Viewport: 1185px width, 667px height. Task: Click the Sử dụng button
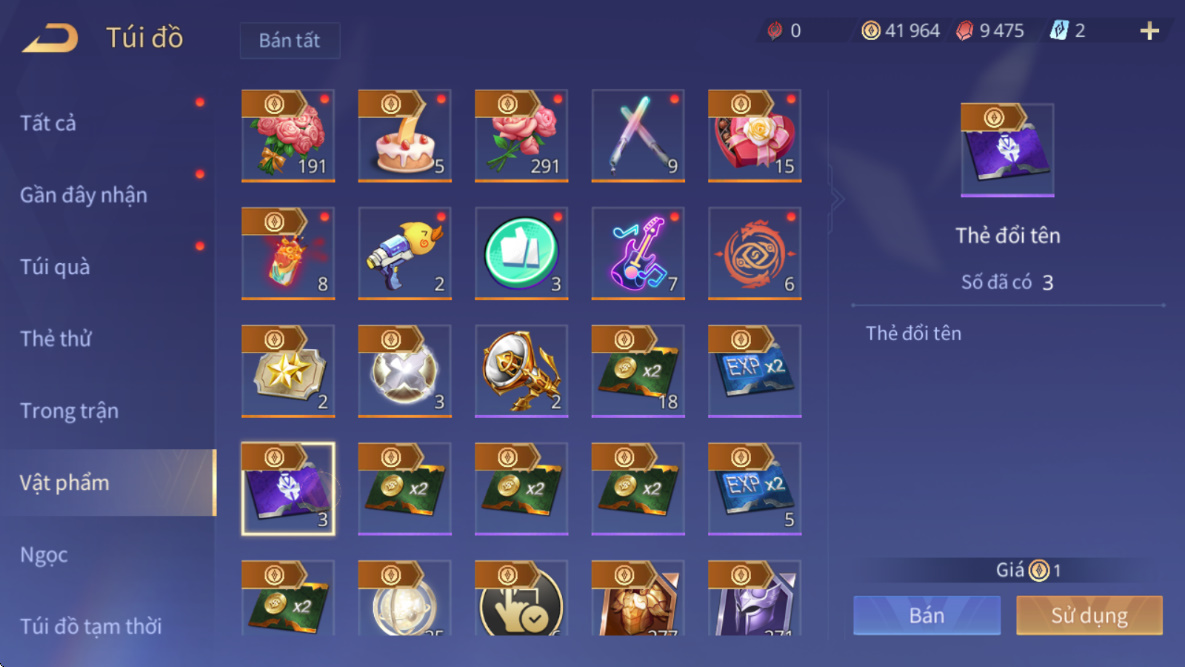pyautogui.click(x=1089, y=616)
